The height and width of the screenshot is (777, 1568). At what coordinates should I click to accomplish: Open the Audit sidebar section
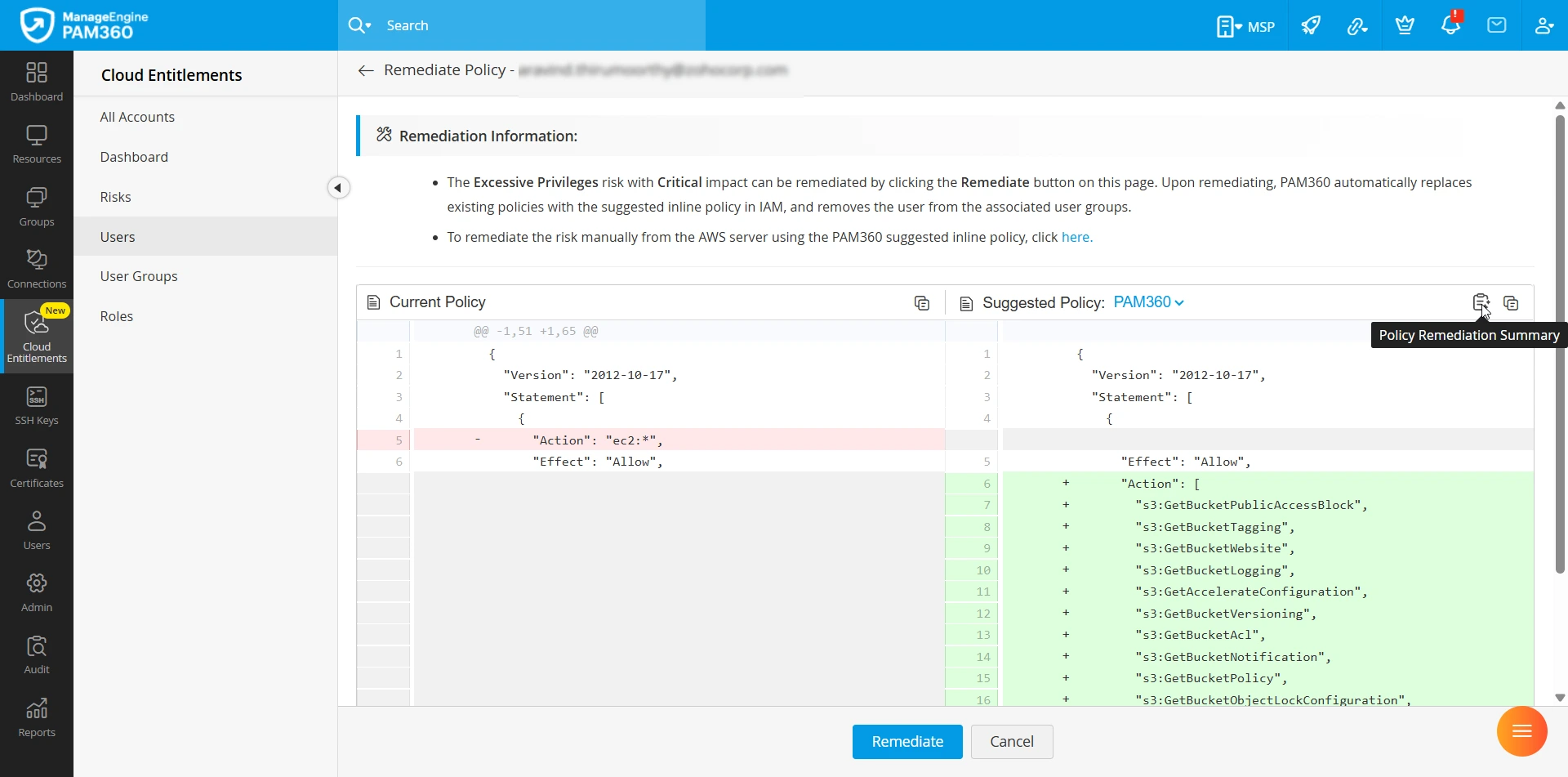[x=37, y=655]
